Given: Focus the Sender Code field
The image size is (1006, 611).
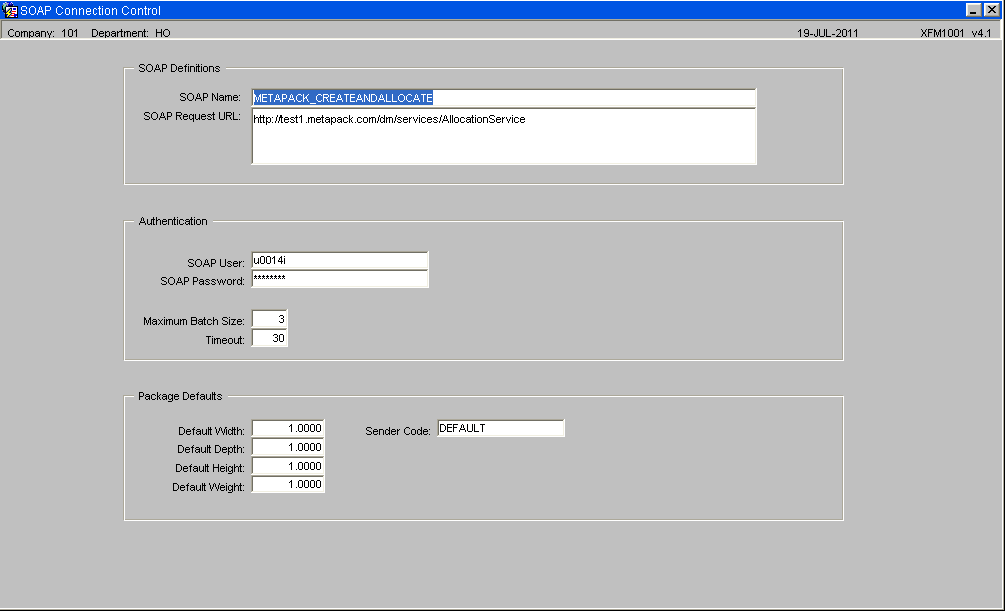Looking at the screenshot, I should [x=500, y=428].
